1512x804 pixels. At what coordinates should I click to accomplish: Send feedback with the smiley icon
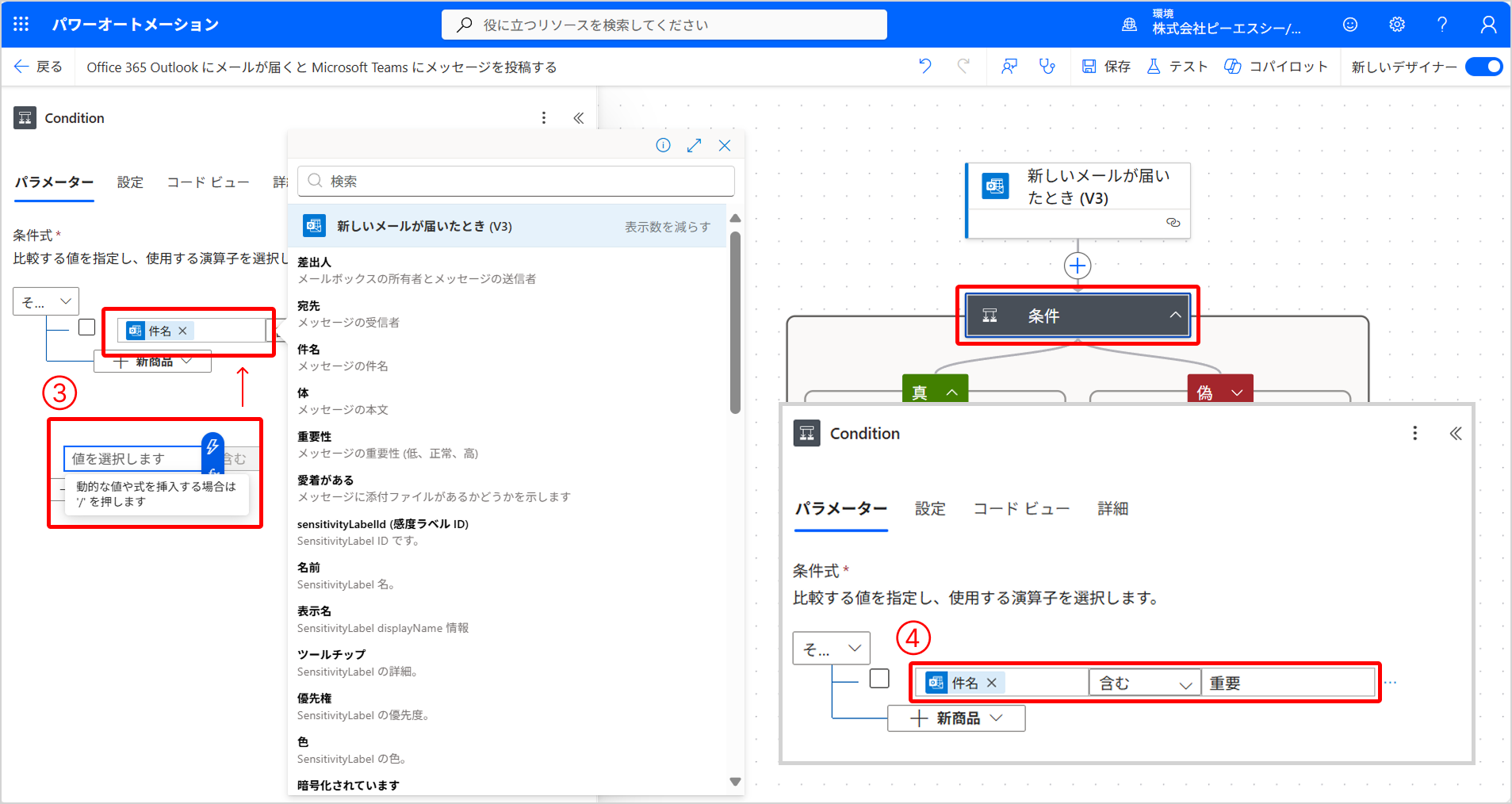click(x=1350, y=25)
